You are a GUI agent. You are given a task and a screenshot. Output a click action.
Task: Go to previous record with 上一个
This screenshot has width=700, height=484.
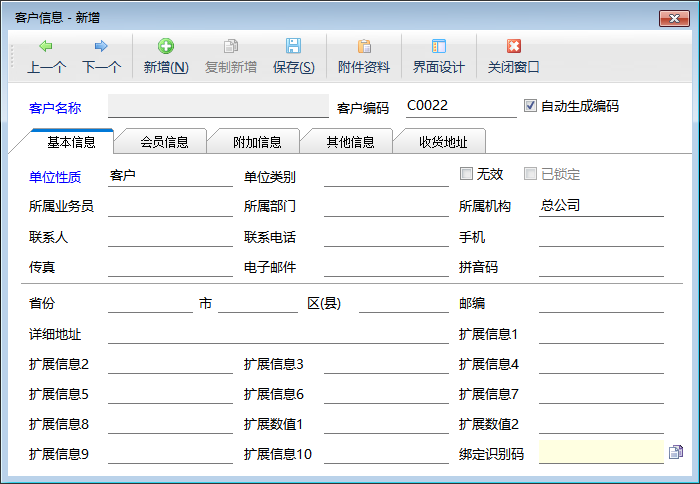point(46,57)
